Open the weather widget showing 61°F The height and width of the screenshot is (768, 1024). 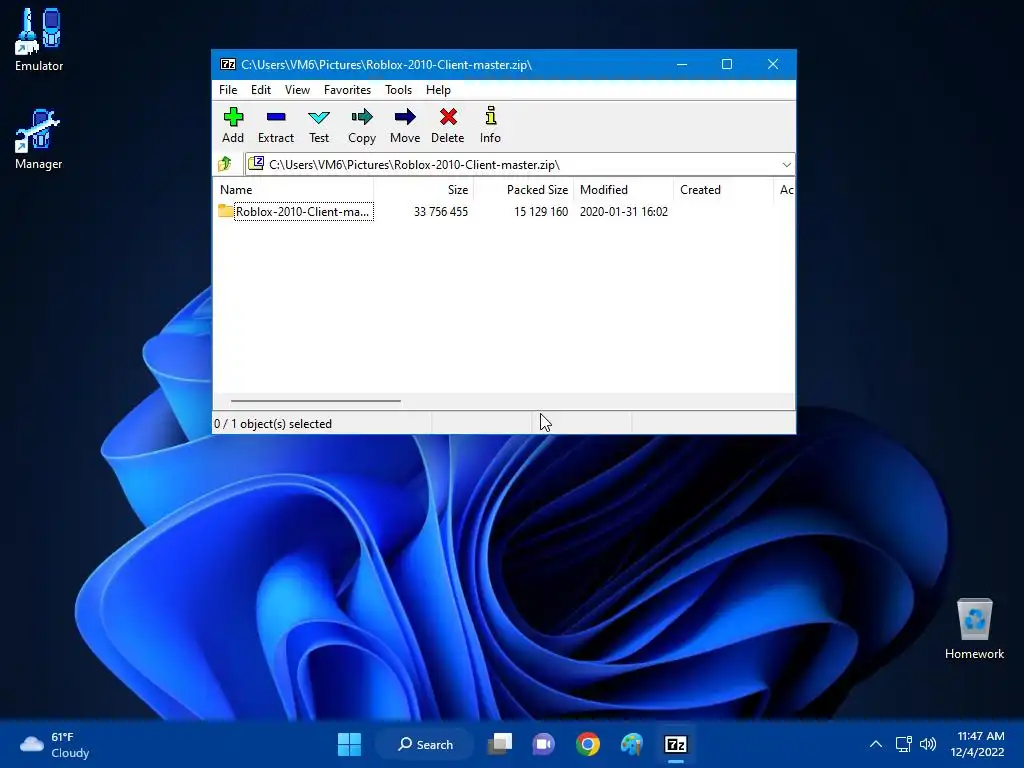55,744
